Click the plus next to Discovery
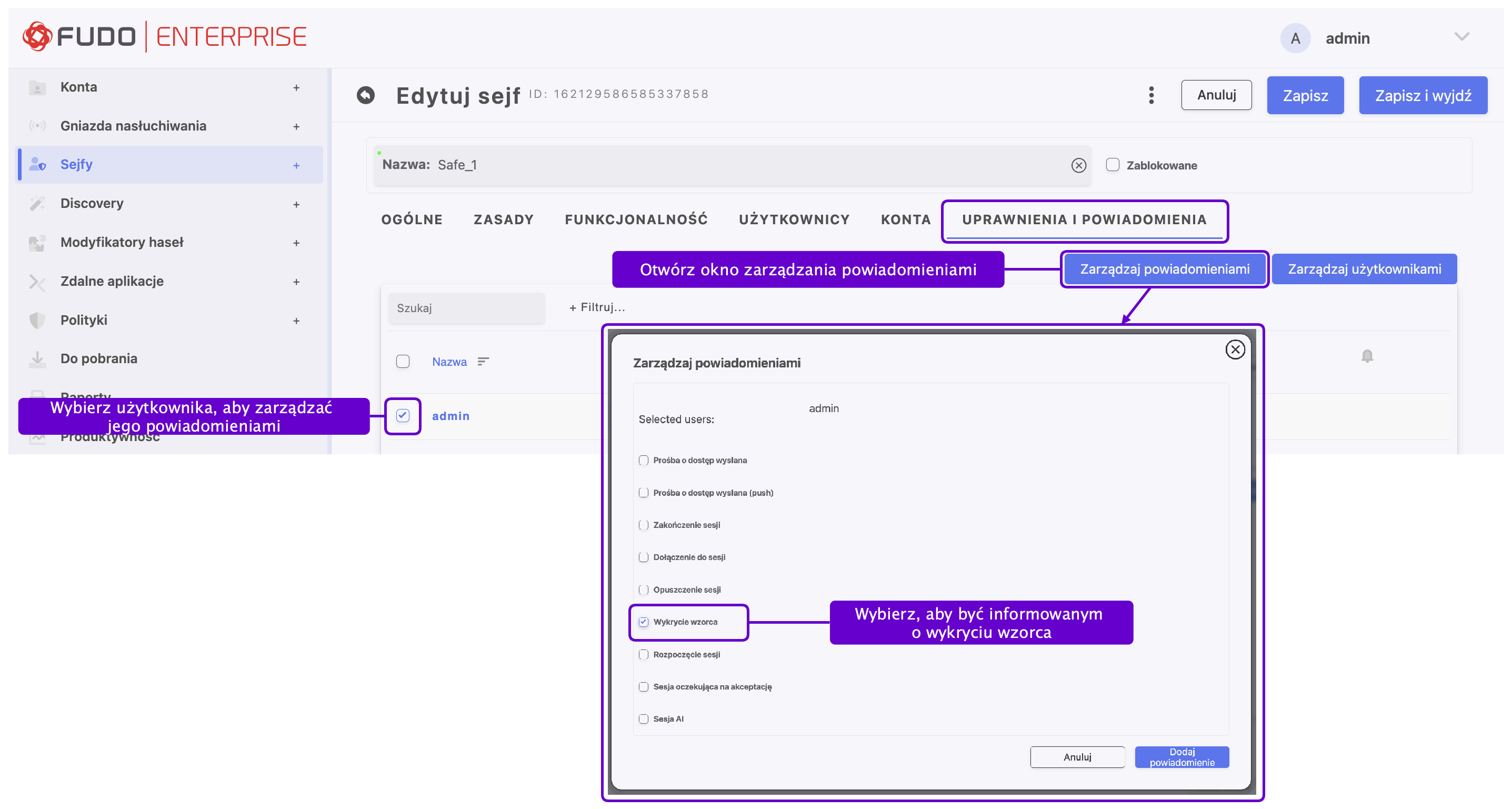 coord(296,204)
